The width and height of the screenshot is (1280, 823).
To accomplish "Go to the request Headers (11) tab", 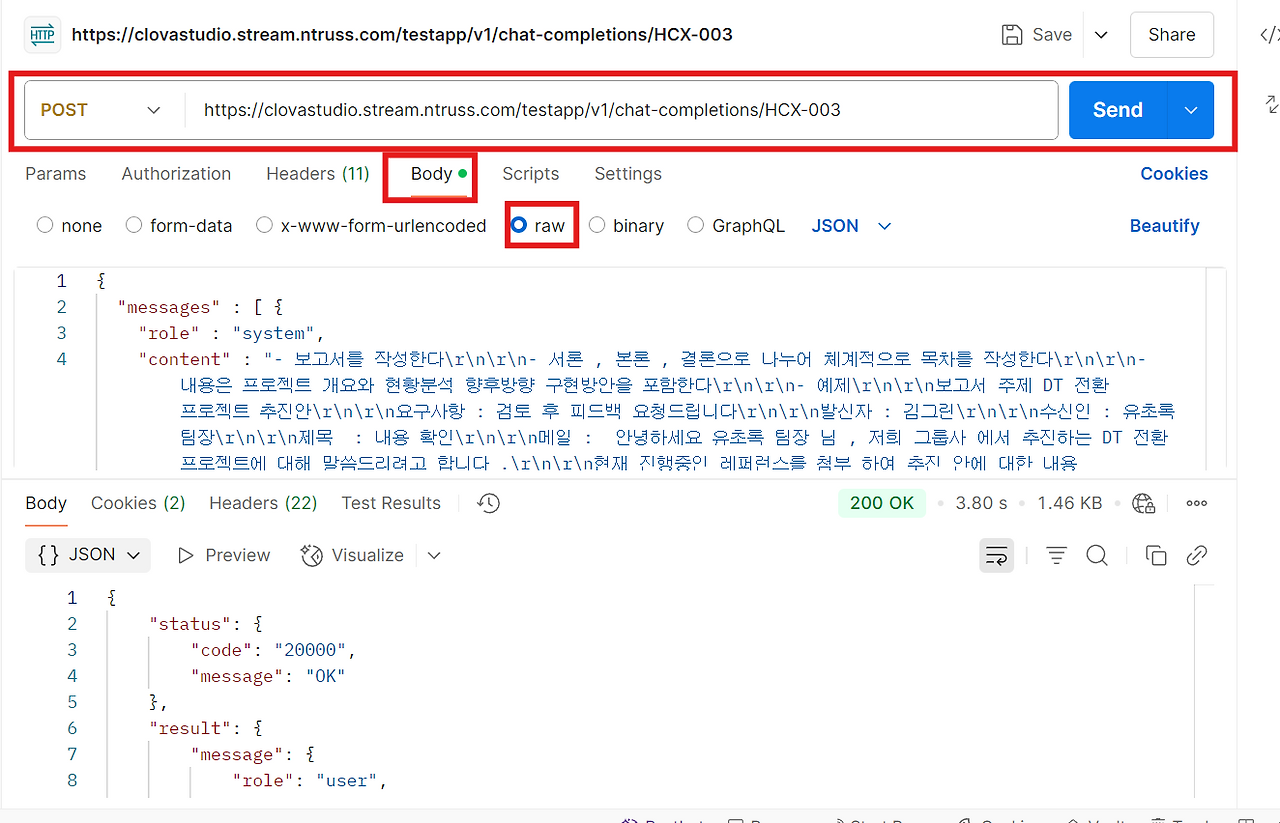I will point(318,174).
